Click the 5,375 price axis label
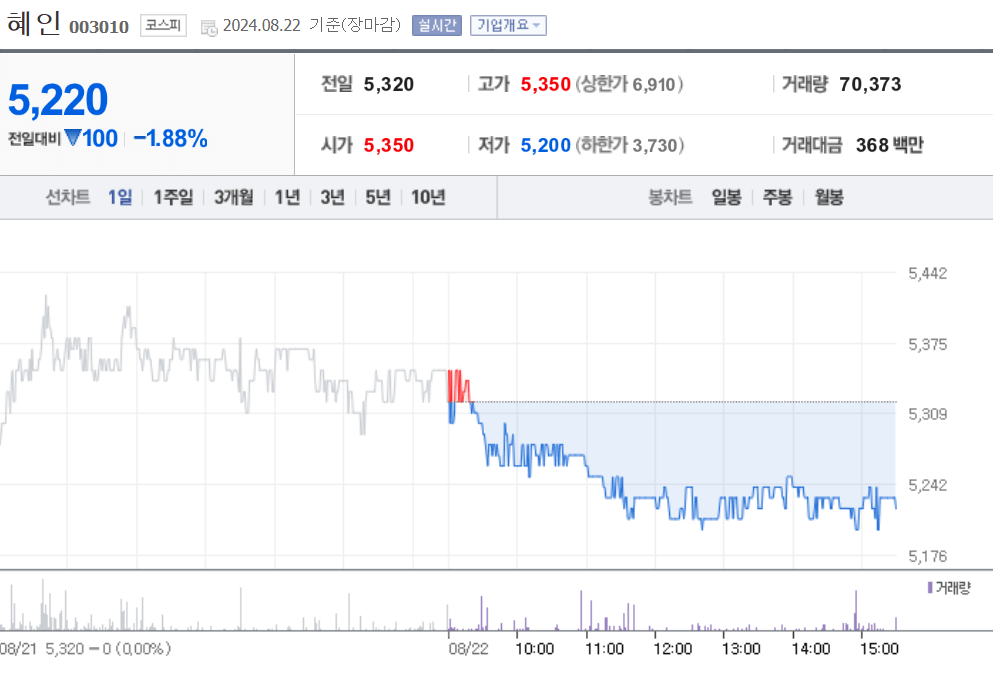Image resolution: width=993 pixels, height=686 pixels. pos(927,345)
